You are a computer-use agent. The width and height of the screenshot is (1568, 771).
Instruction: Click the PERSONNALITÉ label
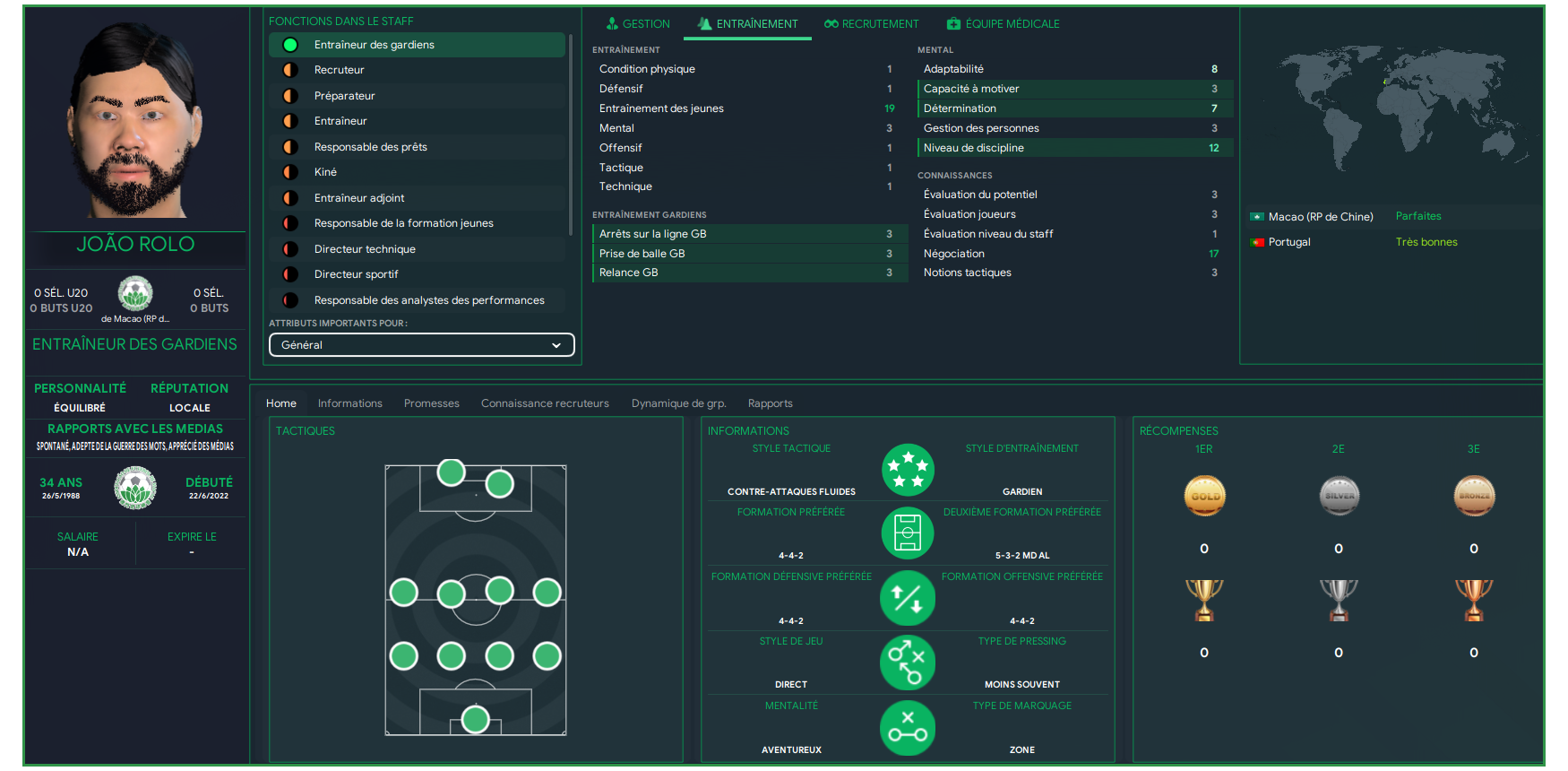80,388
